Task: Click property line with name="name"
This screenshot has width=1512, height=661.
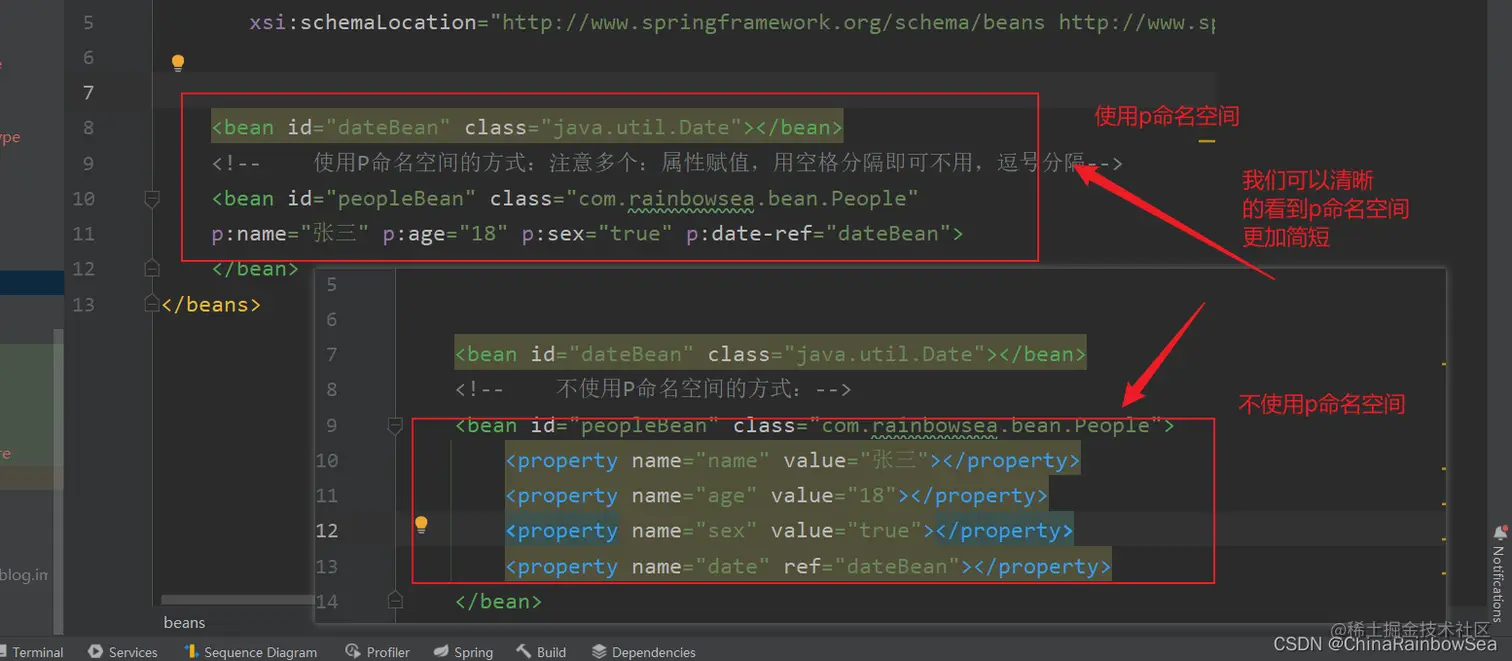Action: click(x=792, y=461)
